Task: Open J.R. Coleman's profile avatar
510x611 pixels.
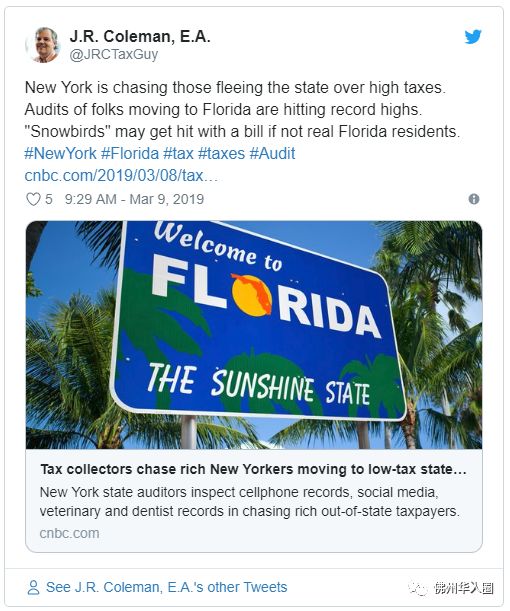Action: (x=44, y=44)
